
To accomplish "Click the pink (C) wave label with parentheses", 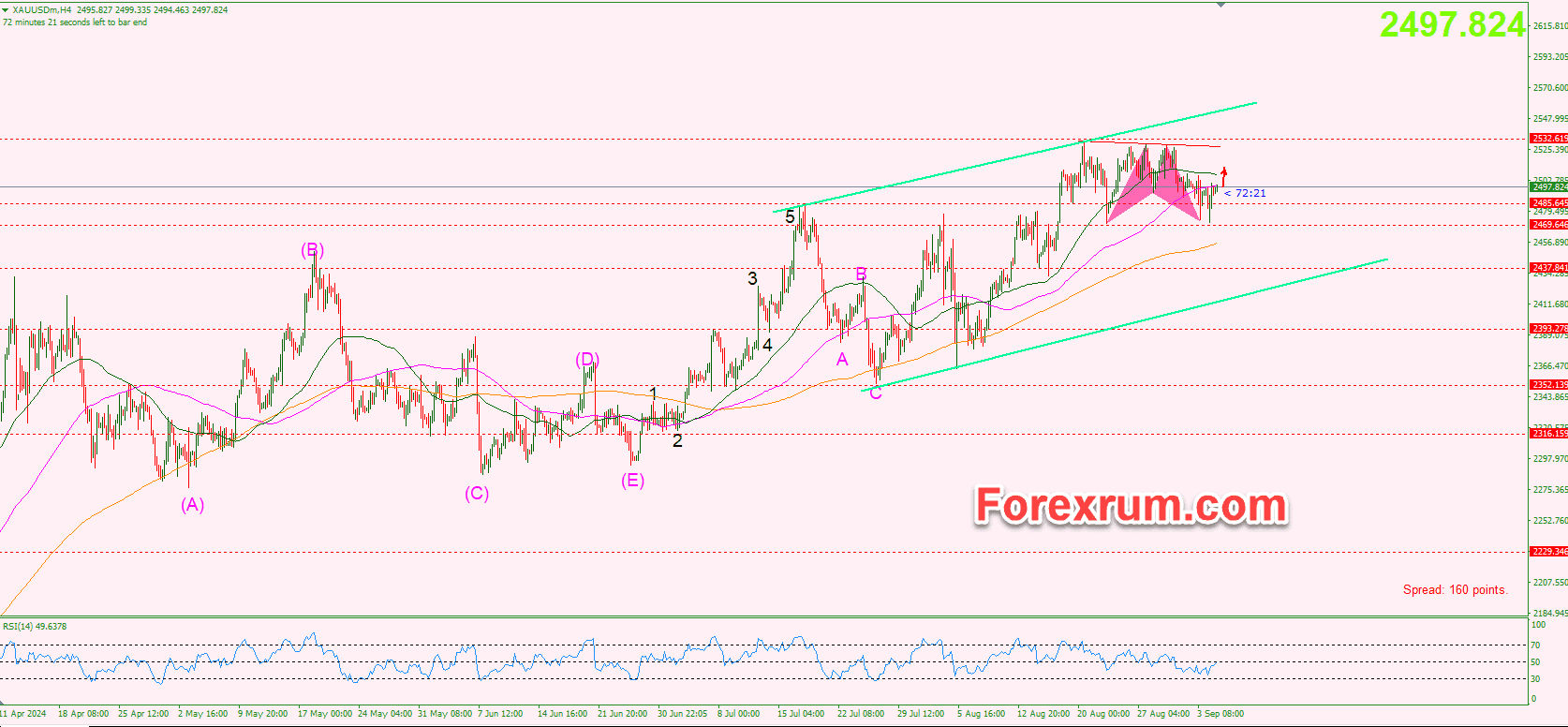I will click(477, 494).
